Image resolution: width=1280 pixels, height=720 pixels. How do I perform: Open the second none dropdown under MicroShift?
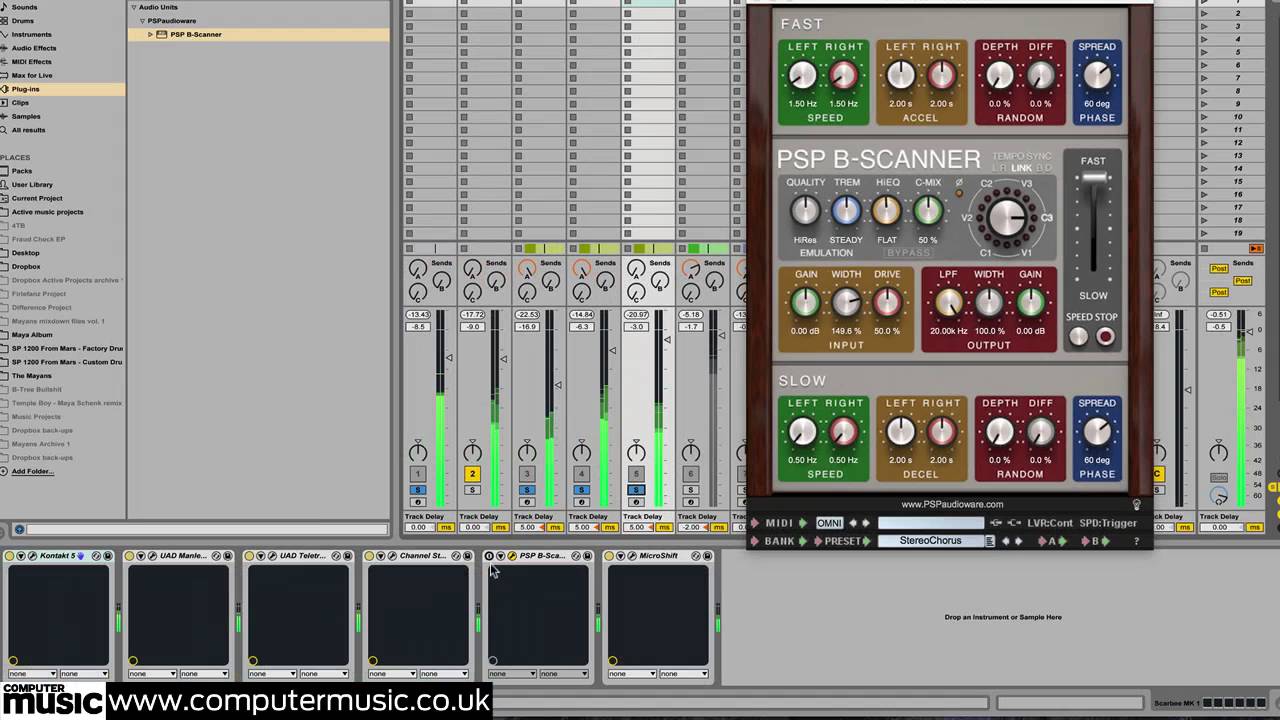click(684, 674)
